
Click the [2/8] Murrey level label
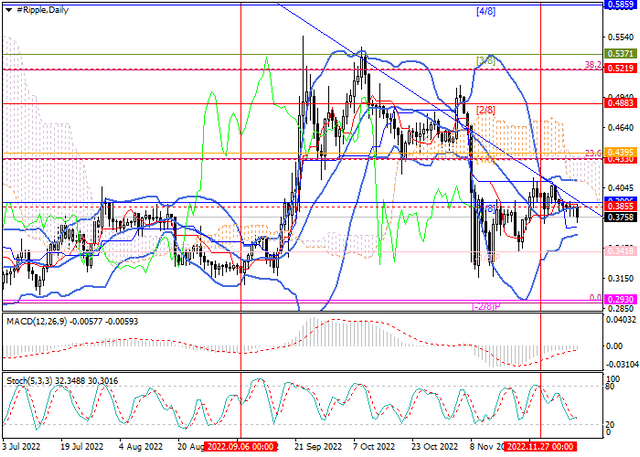pyautogui.click(x=486, y=110)
